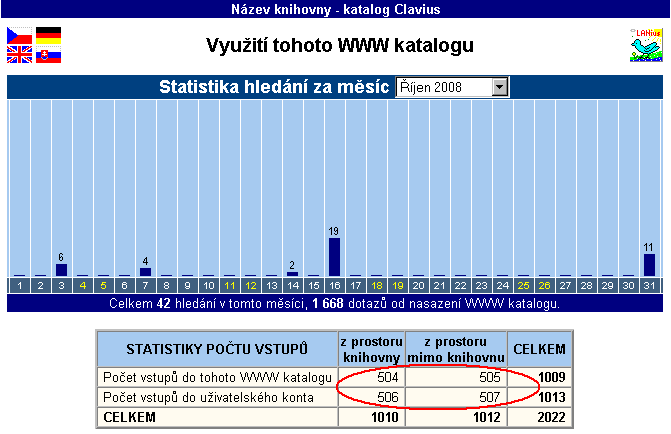
Task: Click the 'z prostoru mimo knihovnu' column header
Action: [456, 349]
